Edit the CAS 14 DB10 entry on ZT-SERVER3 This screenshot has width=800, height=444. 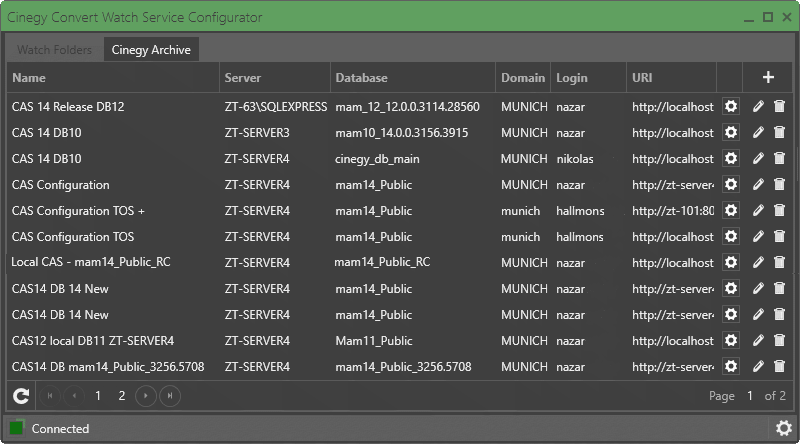758,132
